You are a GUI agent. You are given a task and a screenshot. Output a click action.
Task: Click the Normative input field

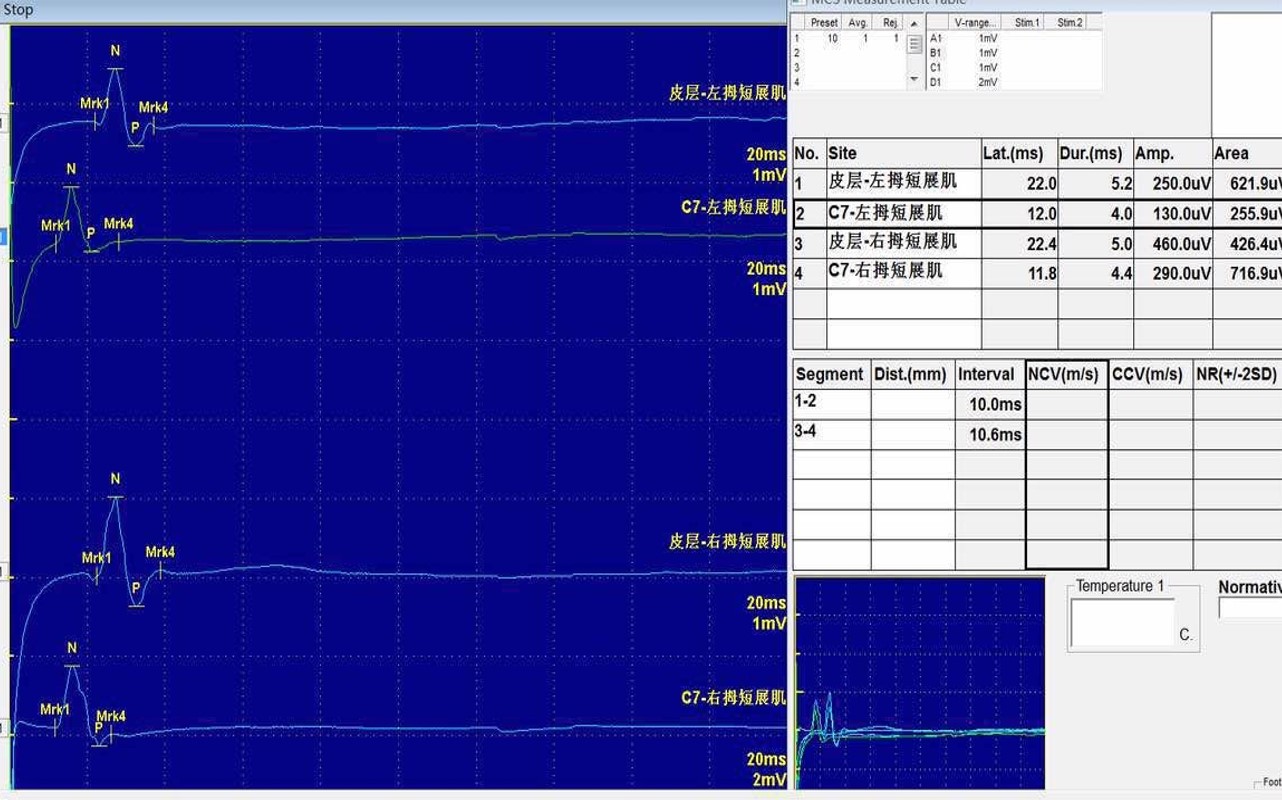pyautogui.click(x=1252, y=607)
